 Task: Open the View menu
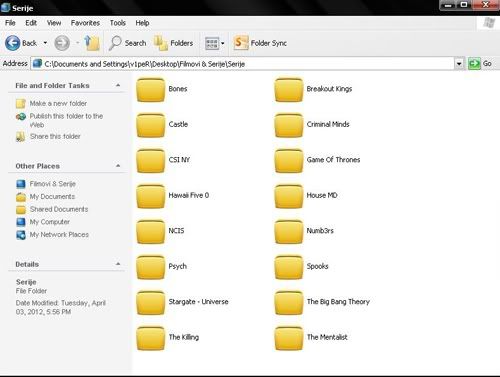(x=54, y=23)
